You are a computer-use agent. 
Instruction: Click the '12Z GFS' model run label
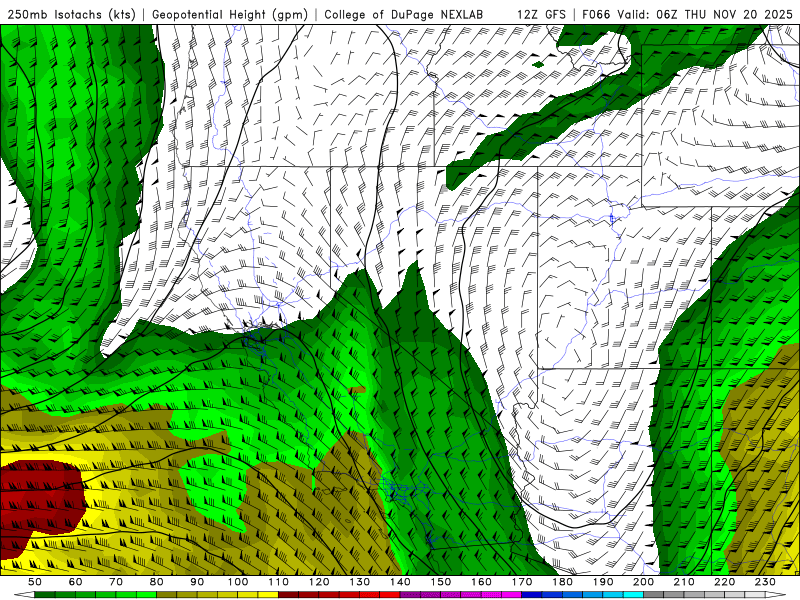click(x=541, y=15)
